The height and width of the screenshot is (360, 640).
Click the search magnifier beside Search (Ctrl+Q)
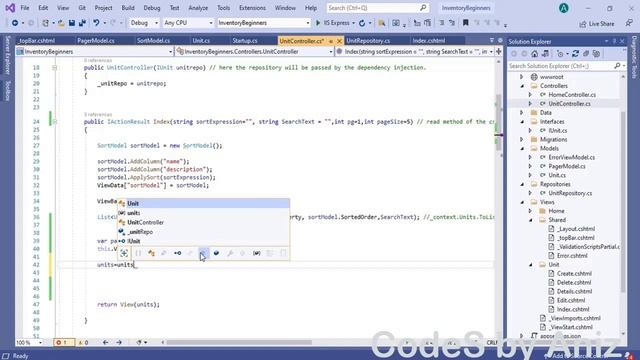coord(423,8)
